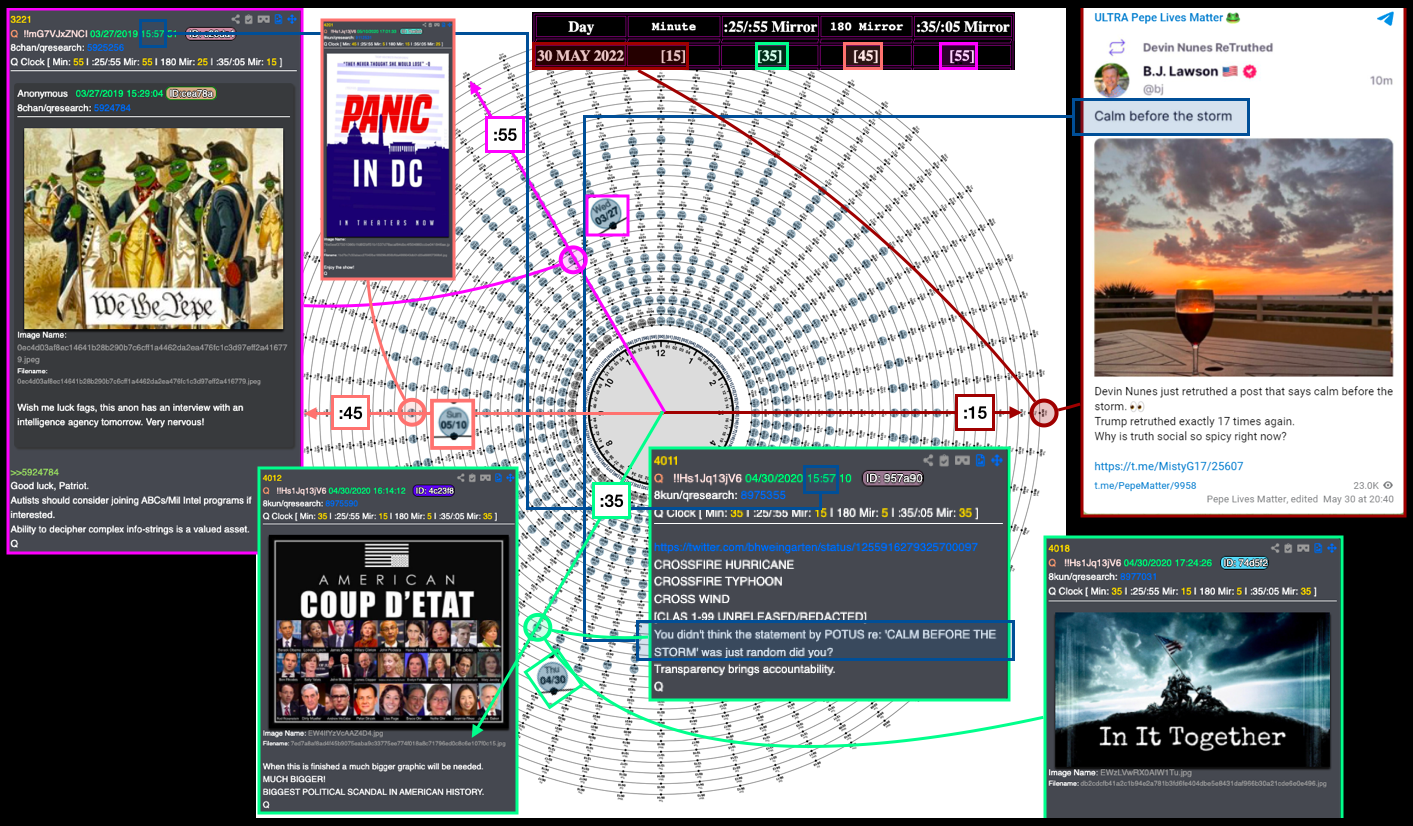The width and height of the screenshot is (1413, 826).
Task: Click the [35] value in the table
Action: point(770,57)
